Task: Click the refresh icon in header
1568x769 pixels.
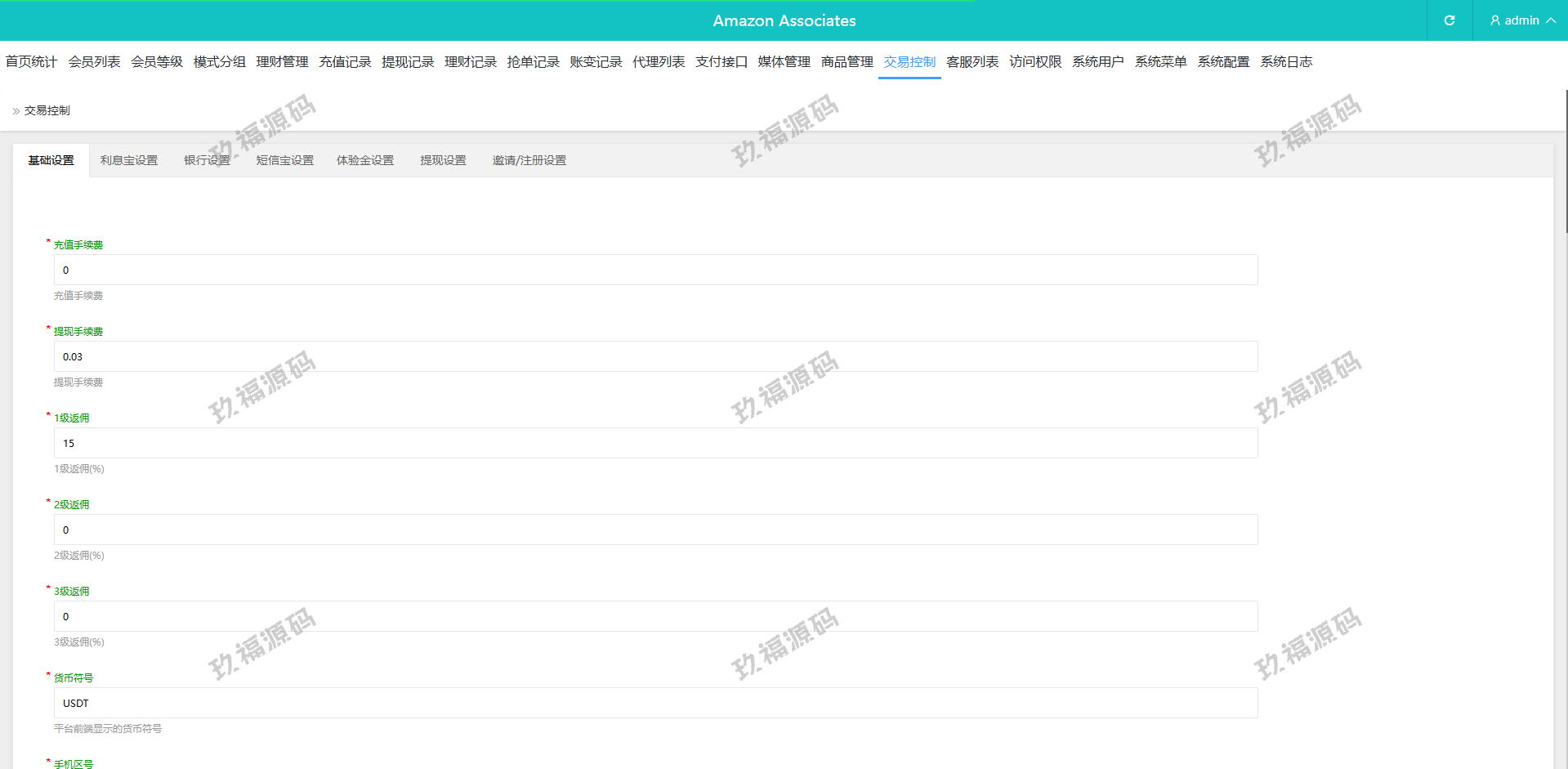Action: click(1449, 20)
